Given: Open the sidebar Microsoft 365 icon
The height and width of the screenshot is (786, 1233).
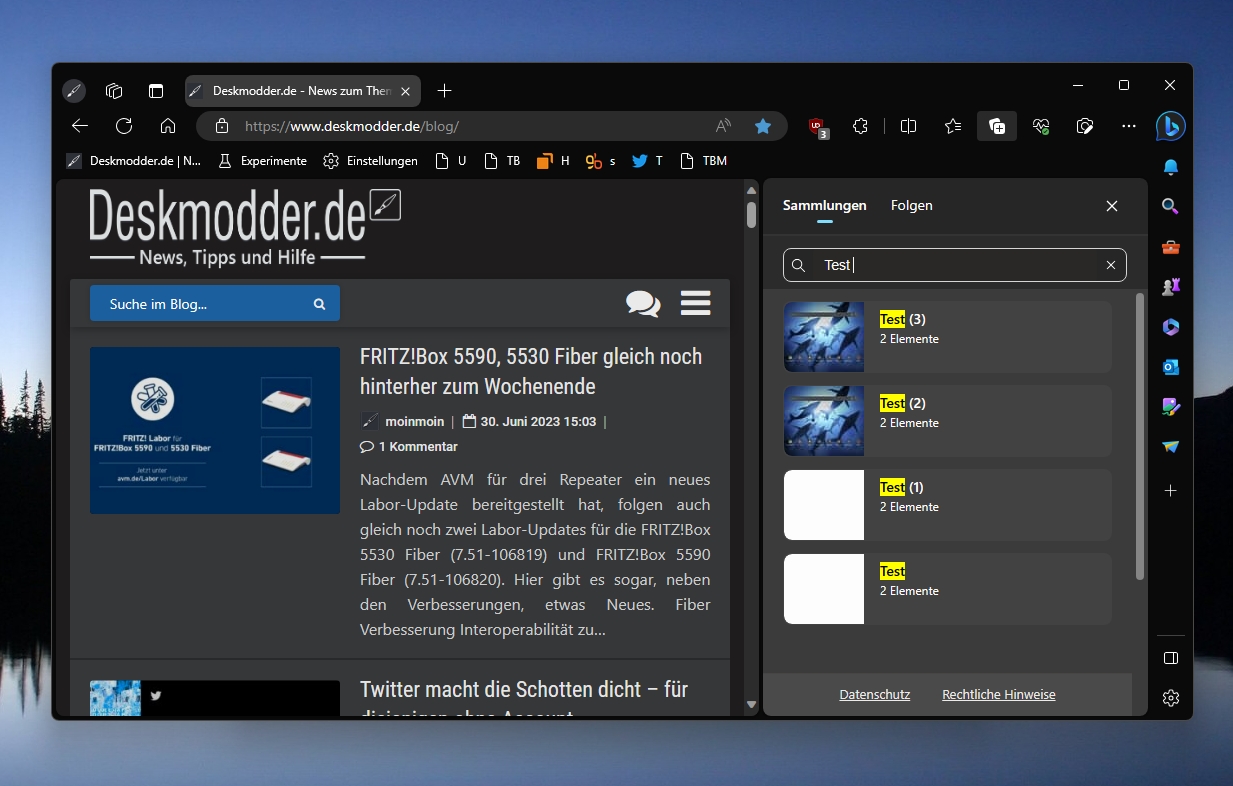Looking at the screenshot, I should point(1171,327).
